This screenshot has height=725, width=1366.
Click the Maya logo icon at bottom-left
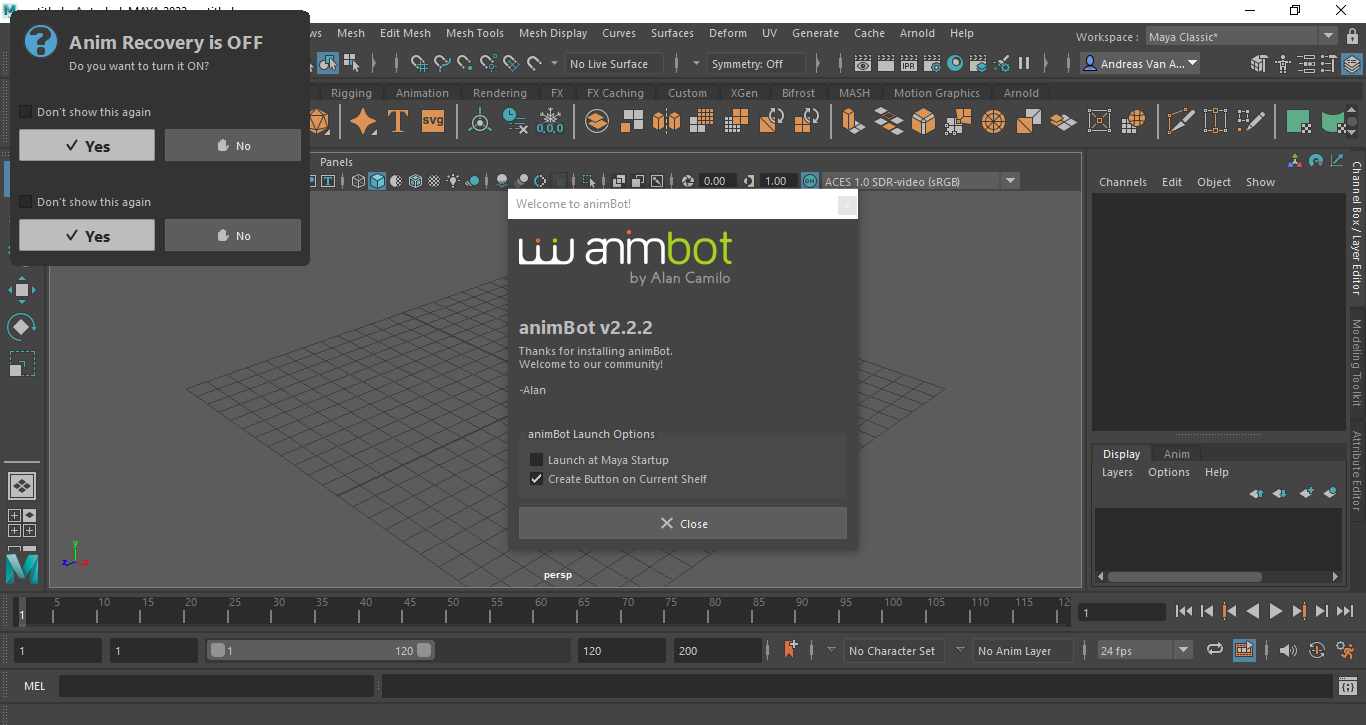22,568
